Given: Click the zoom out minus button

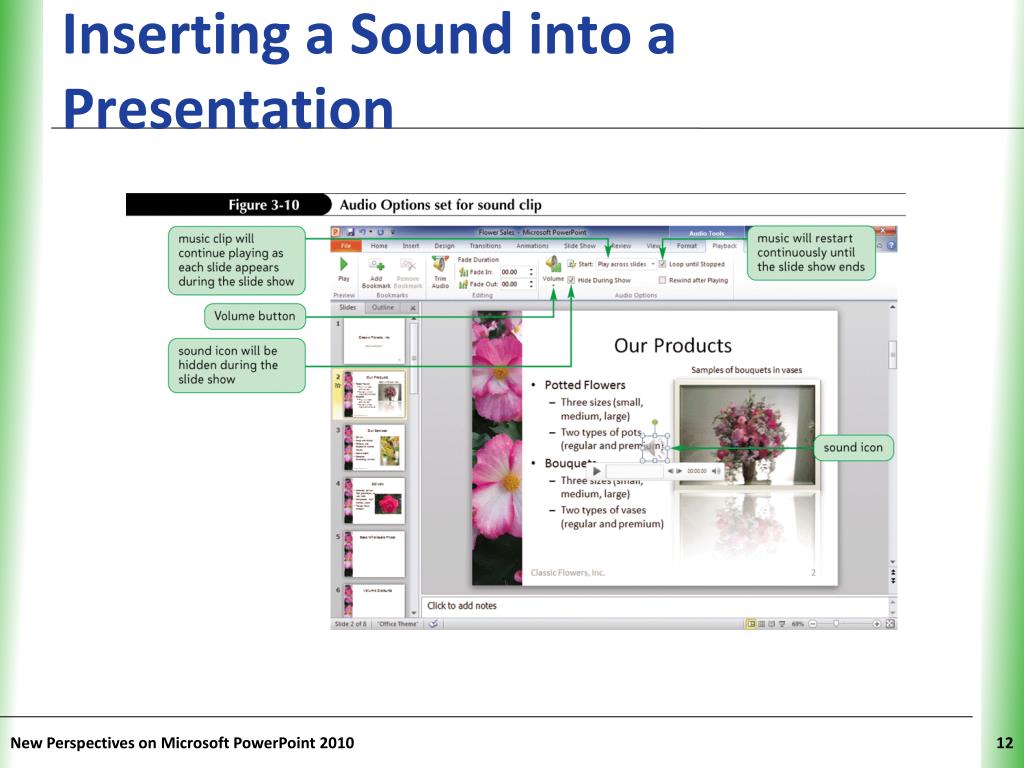Looking at the screenshot, I should pos(813,624).
